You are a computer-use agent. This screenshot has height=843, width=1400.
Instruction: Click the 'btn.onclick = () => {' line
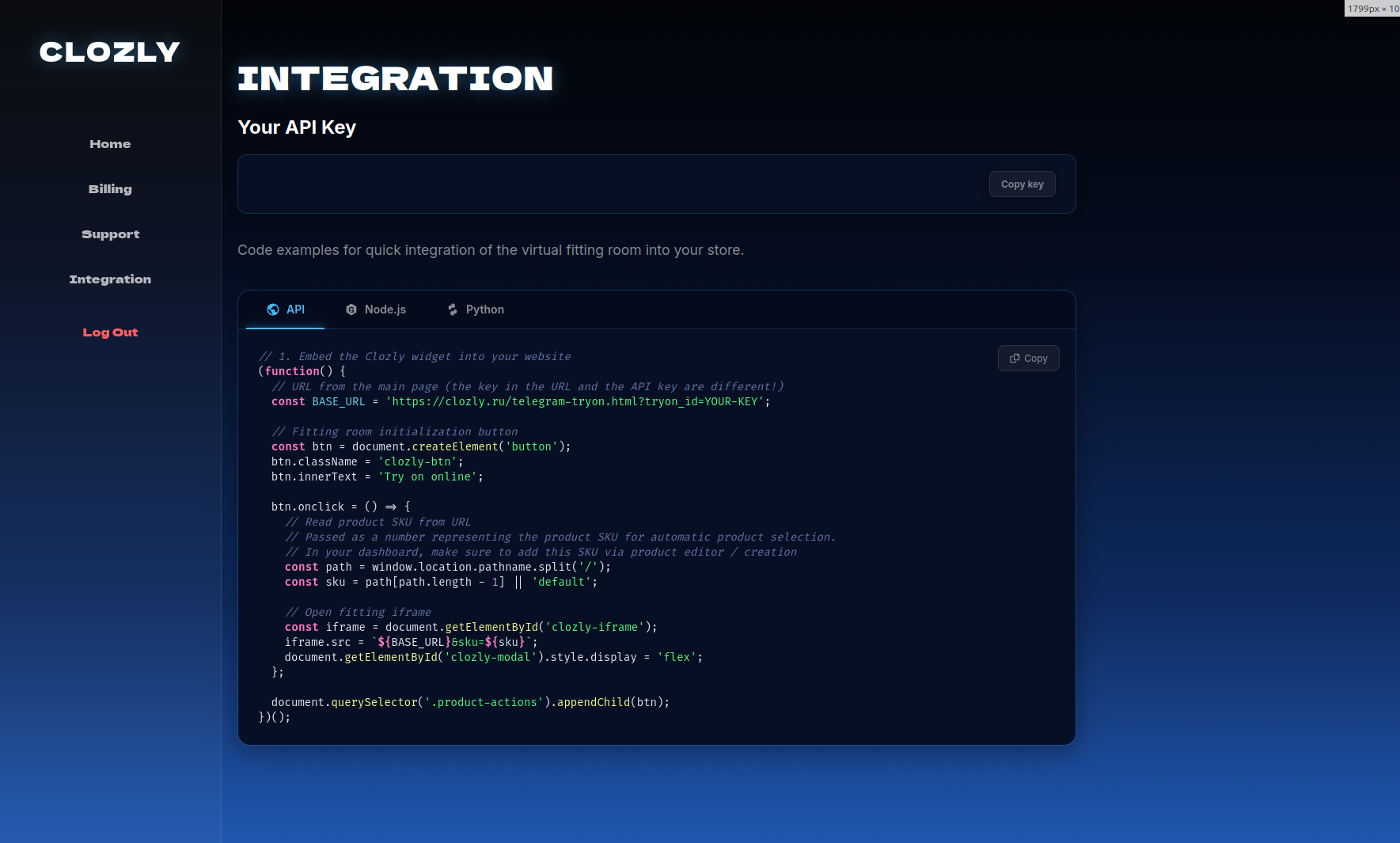click(340, 507)
